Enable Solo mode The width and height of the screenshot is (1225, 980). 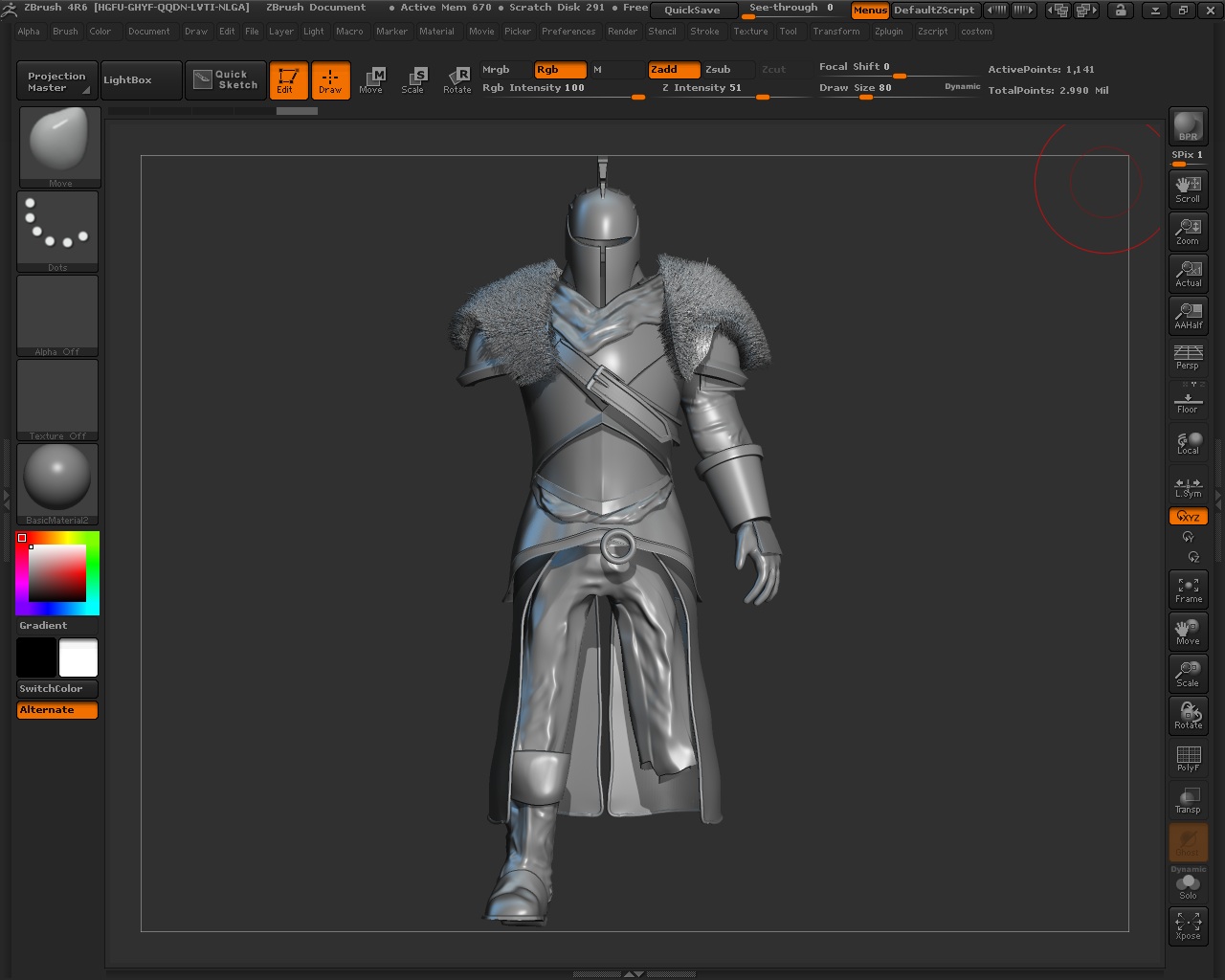1188,886
